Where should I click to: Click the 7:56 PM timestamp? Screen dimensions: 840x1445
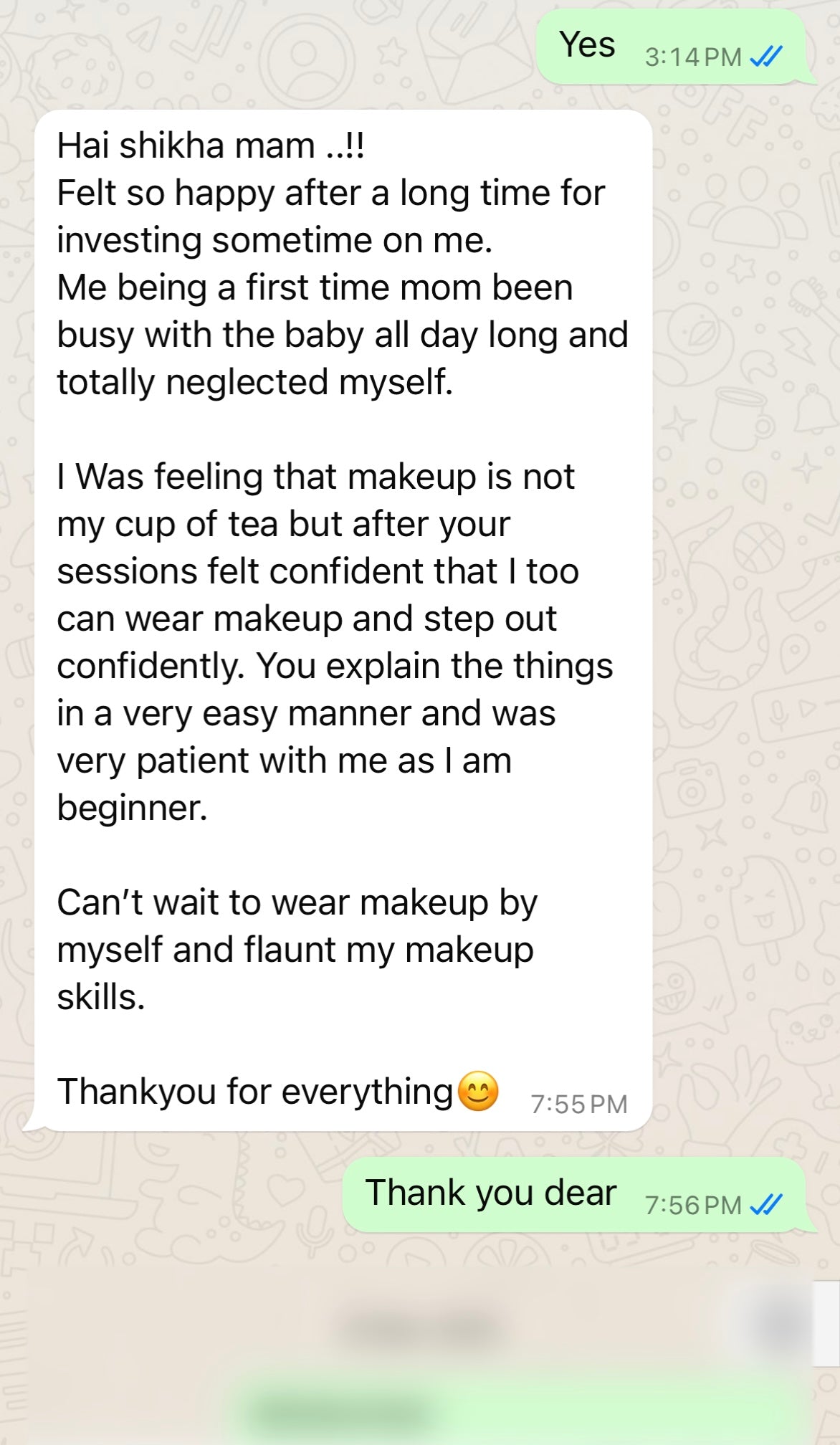coord(692,1205)
